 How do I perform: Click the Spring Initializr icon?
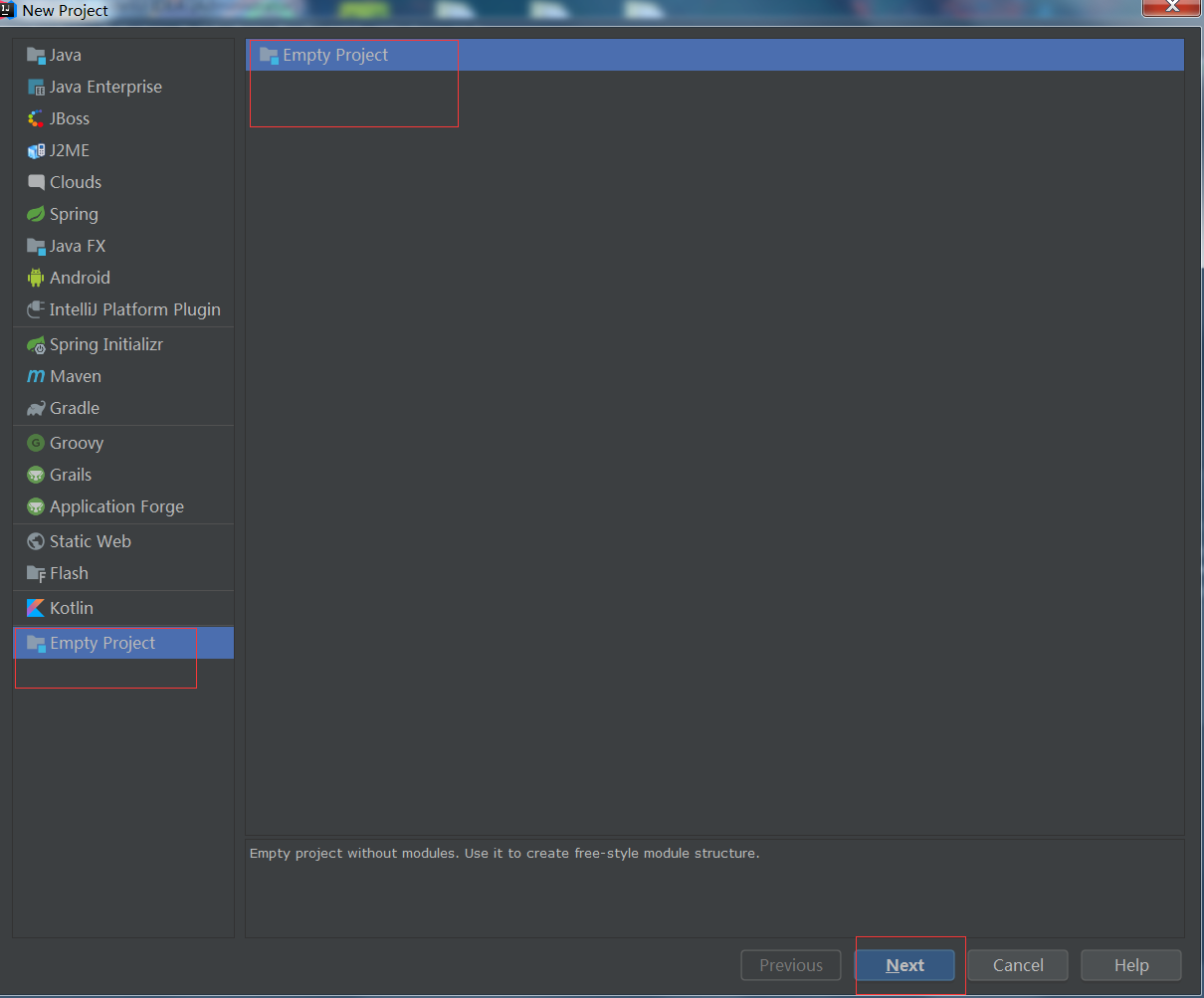tap(36, 345)
